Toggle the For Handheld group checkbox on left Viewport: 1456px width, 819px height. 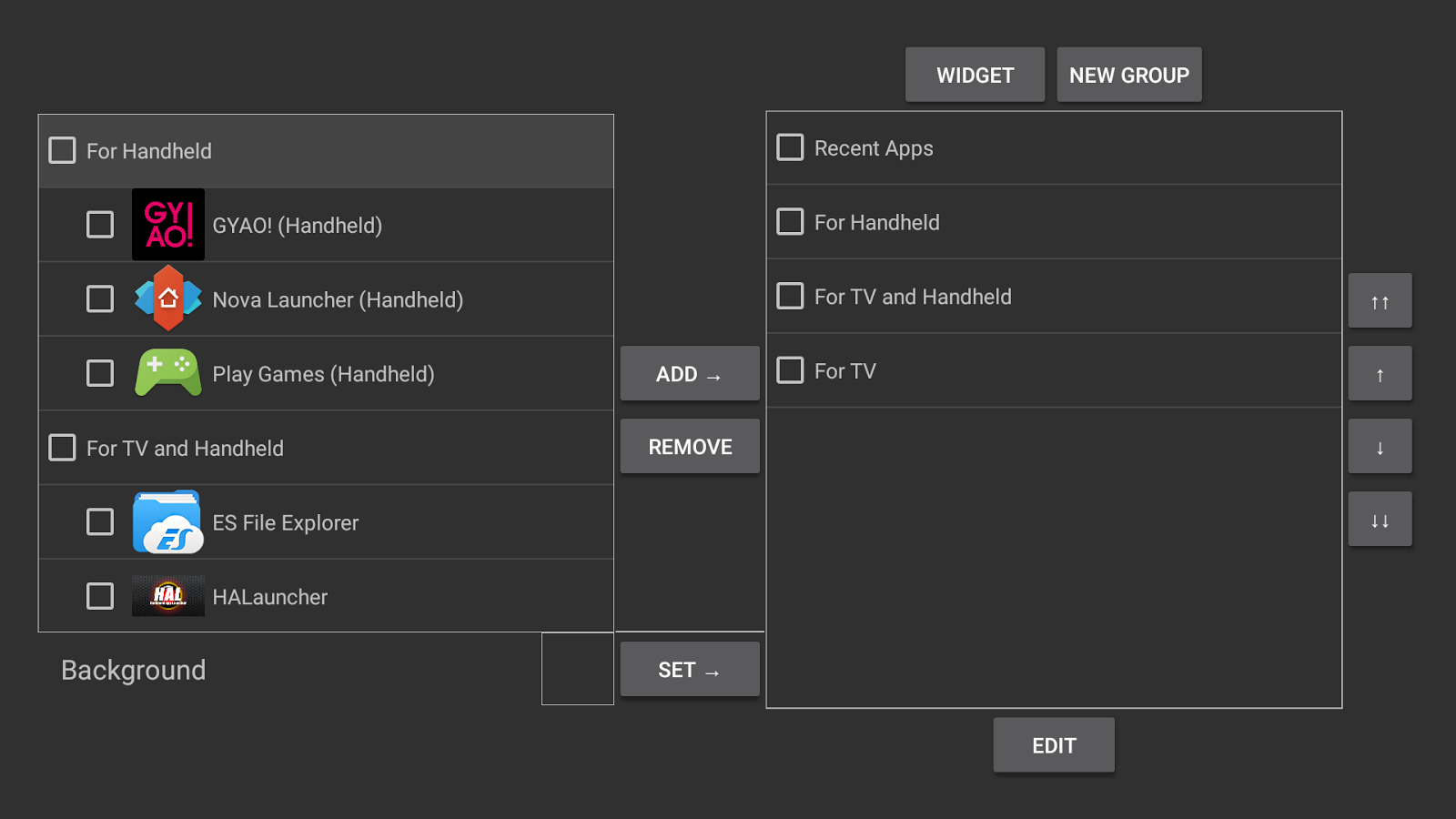coord(62,150)
